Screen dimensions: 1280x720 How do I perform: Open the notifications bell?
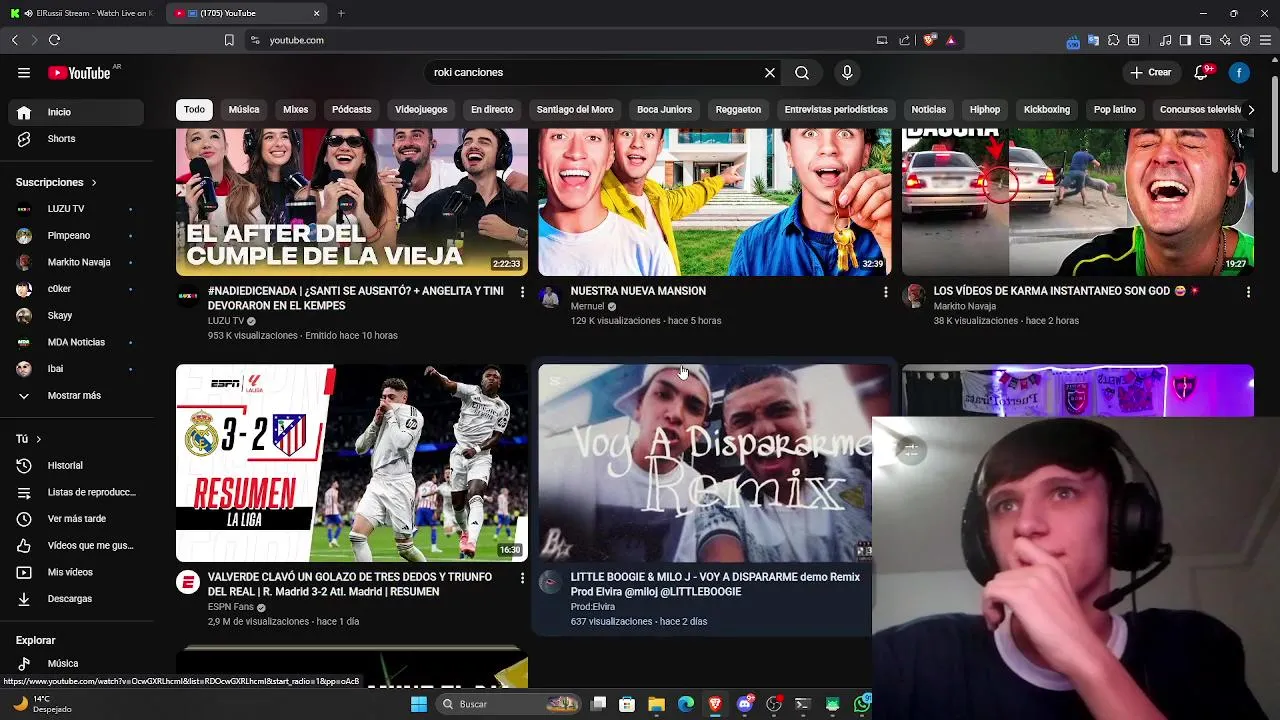(1202, 72)
